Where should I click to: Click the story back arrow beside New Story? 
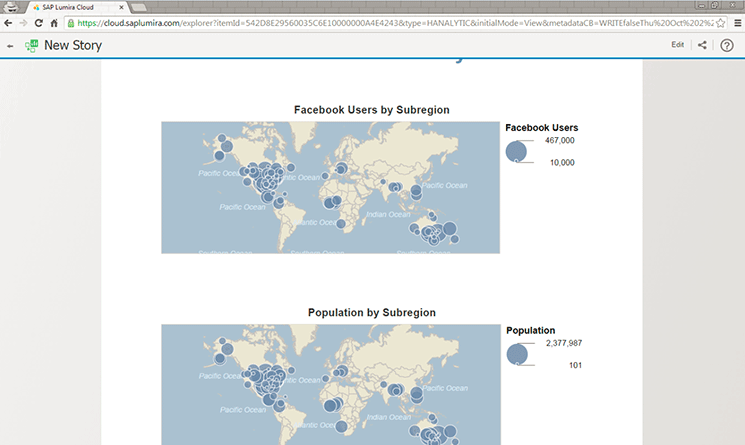coord(10,46)
